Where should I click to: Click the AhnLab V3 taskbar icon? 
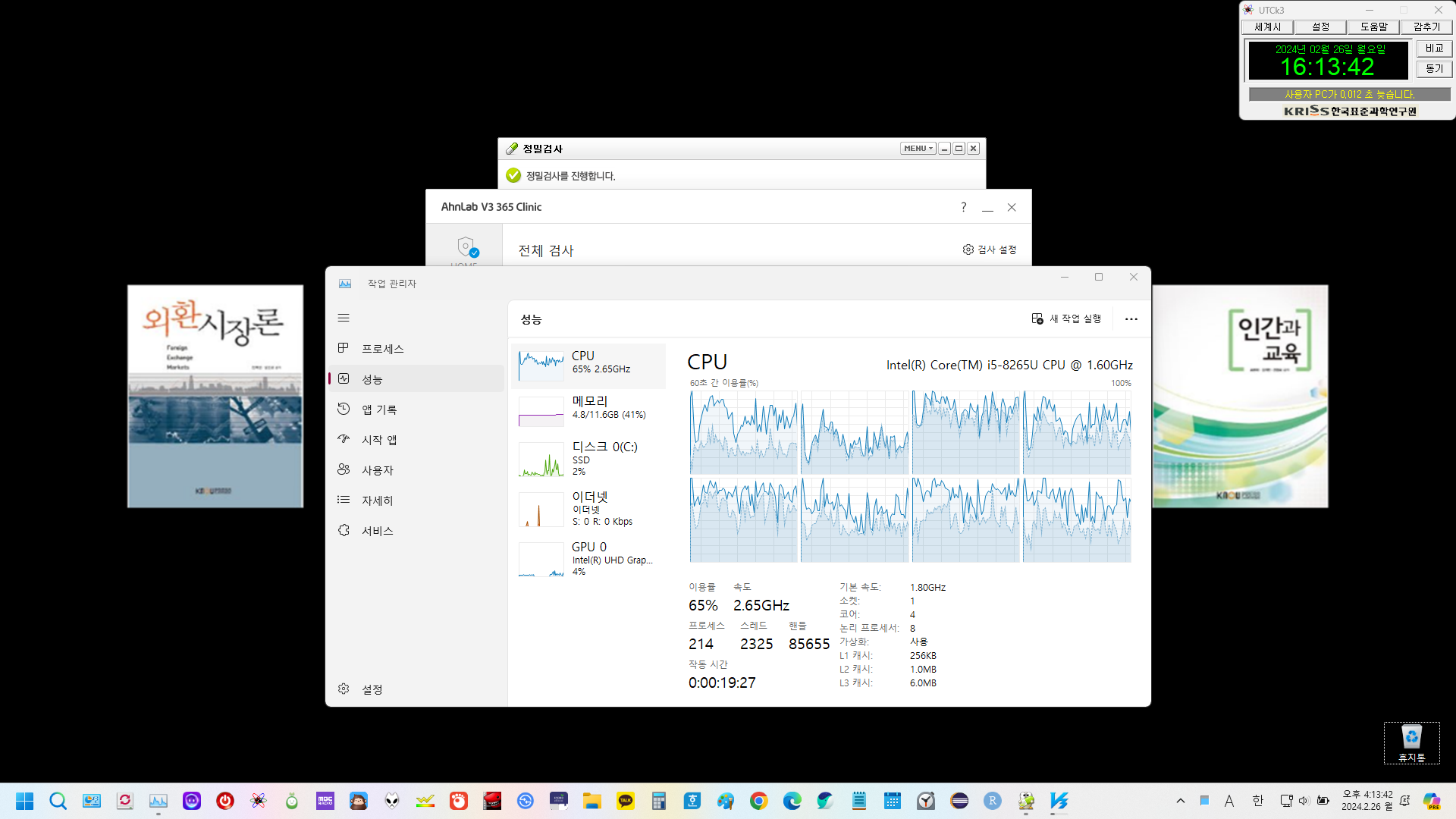(x=1059, y=801)
